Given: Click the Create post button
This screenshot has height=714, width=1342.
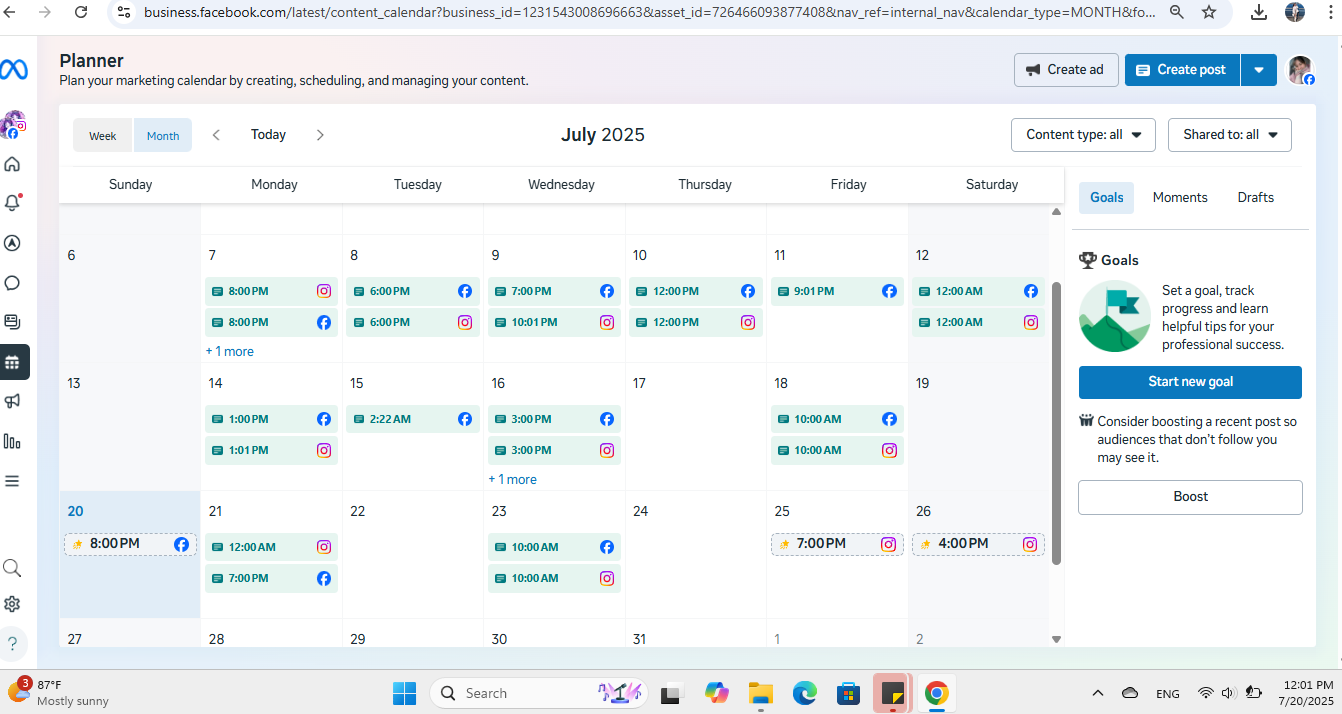Looking at the screenshot, I should click(x=1182, y=70).
